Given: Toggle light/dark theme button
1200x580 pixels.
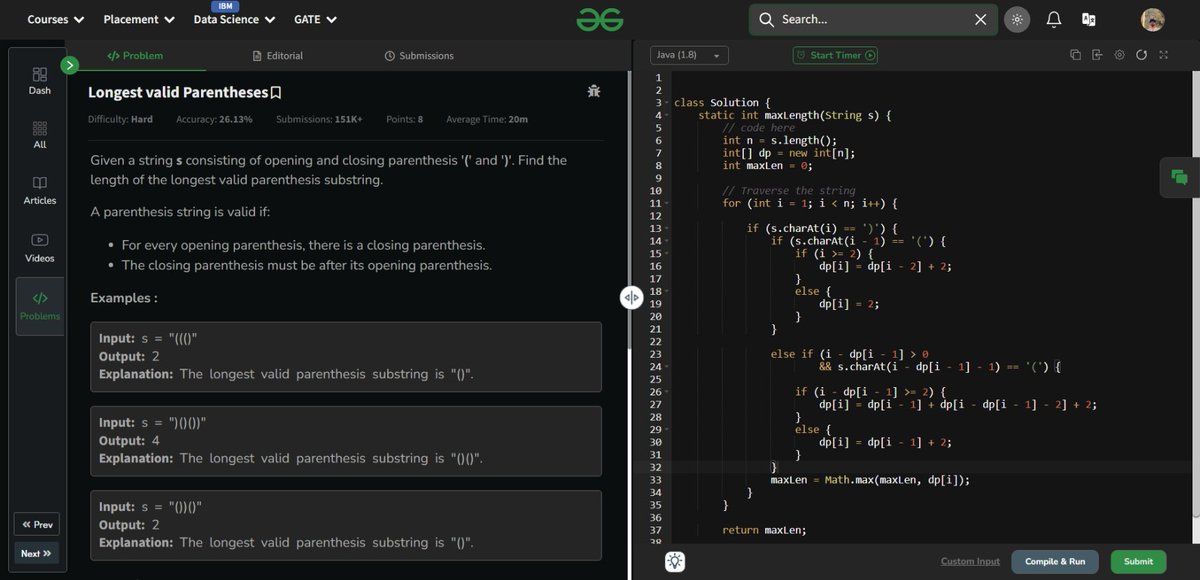Looking at the screenshot, I should (1017, 19).
